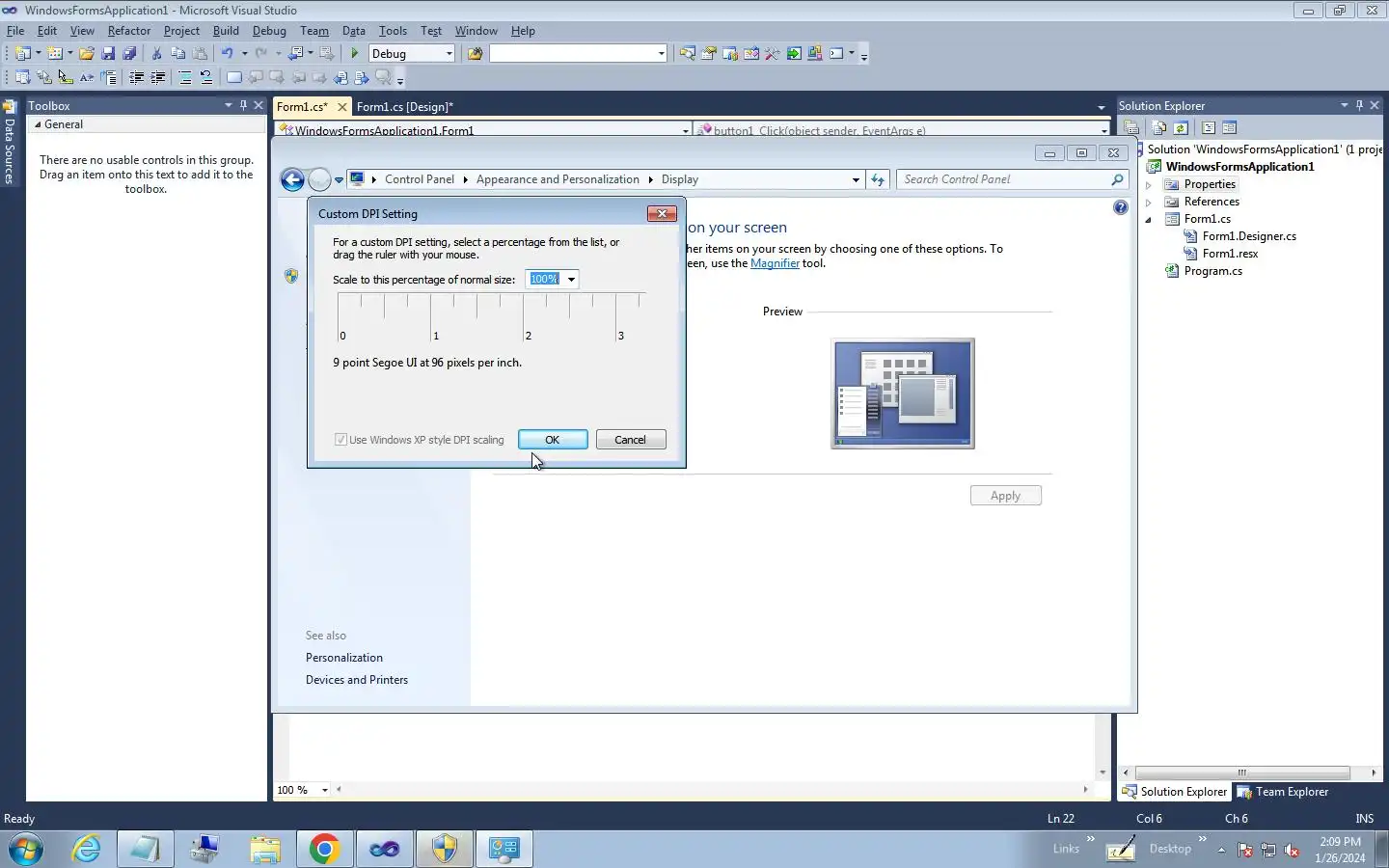Collapse the General group in Toolbox
Viewport: 1389px width, 868px height.
coord(38,124)
